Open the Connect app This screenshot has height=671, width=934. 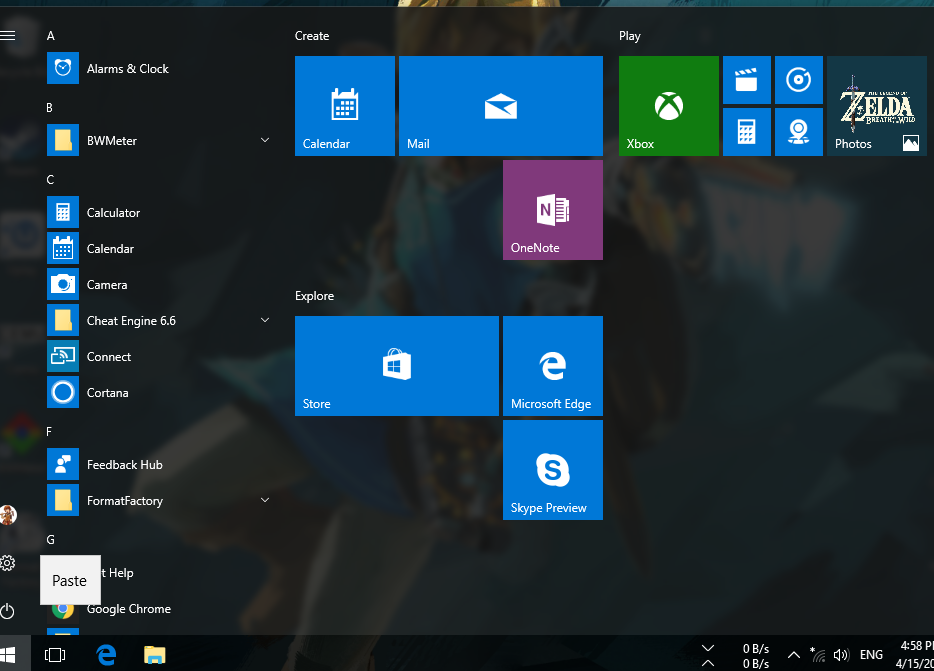[158, 356]
